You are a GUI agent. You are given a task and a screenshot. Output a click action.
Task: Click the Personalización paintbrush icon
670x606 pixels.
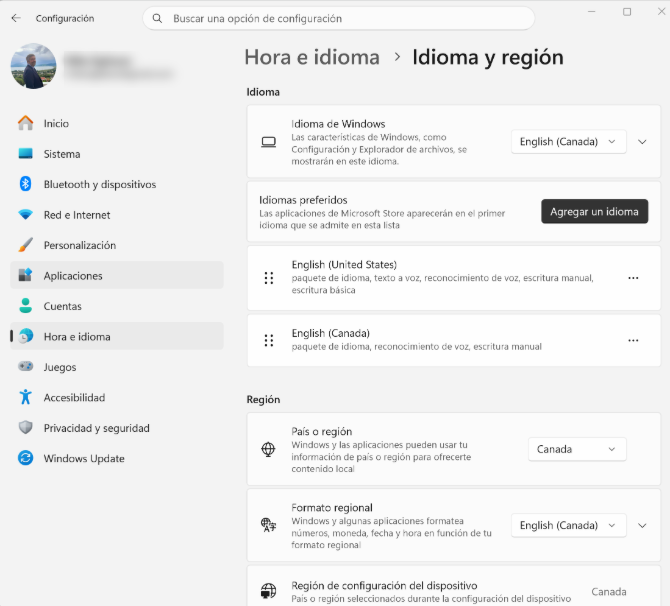pyautogui.click(x=26, y=245)
